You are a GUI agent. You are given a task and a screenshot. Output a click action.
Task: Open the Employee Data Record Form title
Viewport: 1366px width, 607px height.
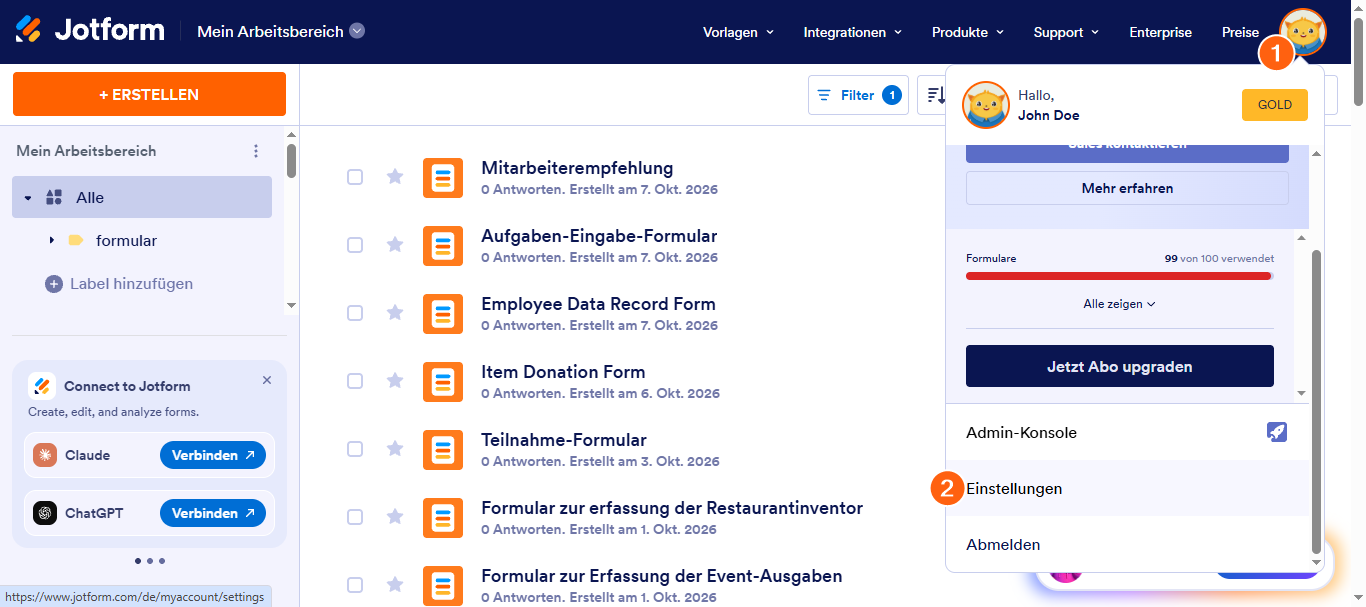tap(598, 304)
